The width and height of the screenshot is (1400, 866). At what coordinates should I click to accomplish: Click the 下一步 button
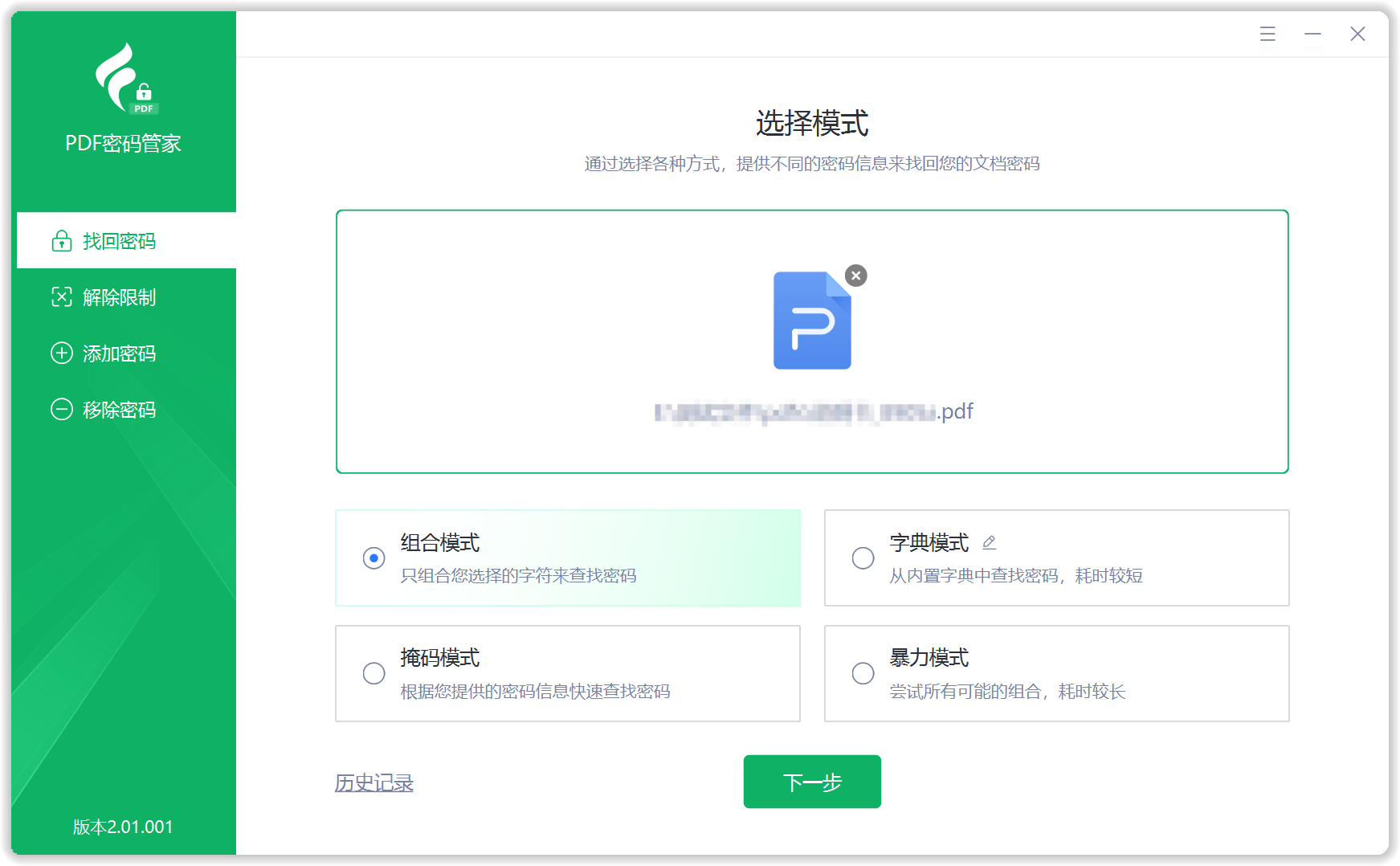[812, 782]
